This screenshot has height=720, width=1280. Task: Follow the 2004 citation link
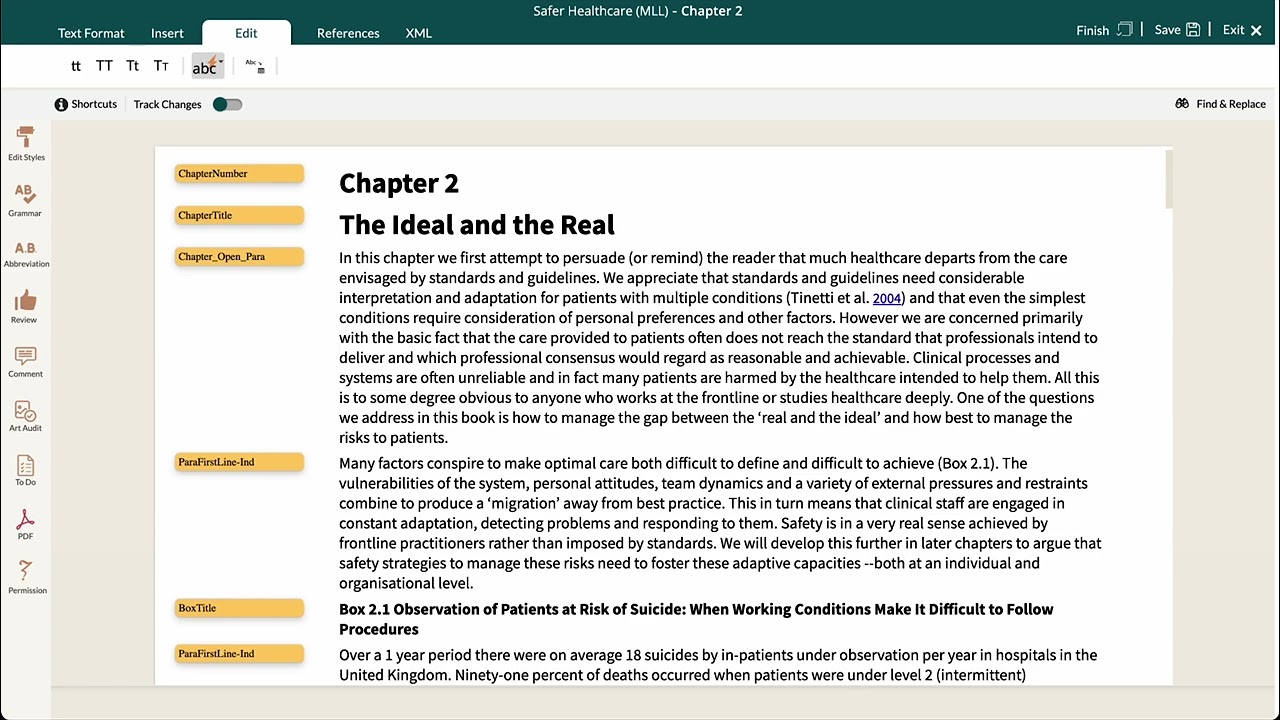point(887,298)
